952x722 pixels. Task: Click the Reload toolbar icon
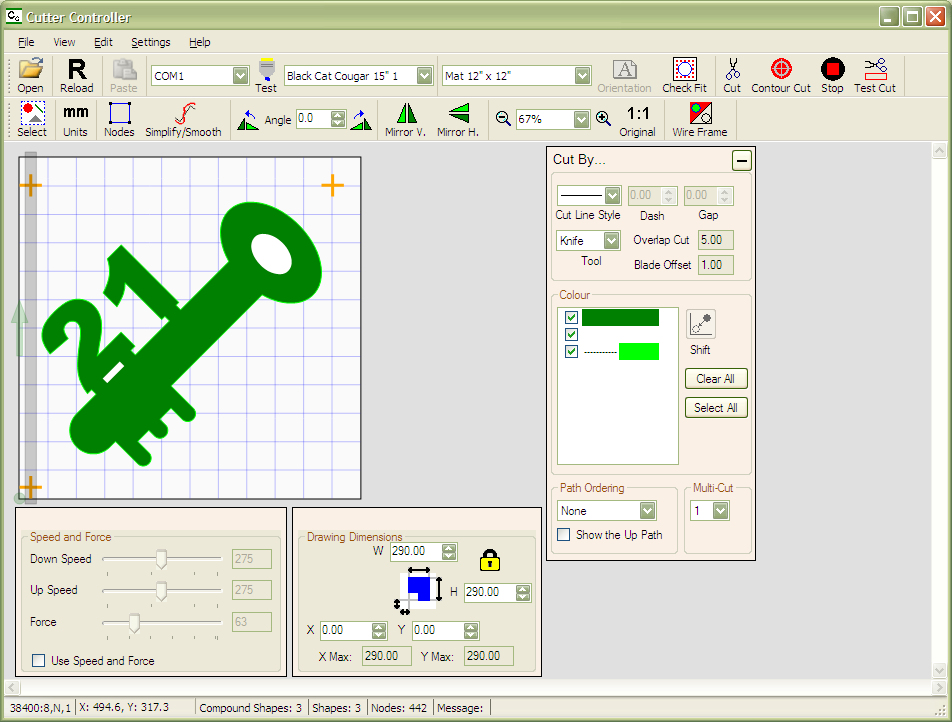[x=76, y=75]
